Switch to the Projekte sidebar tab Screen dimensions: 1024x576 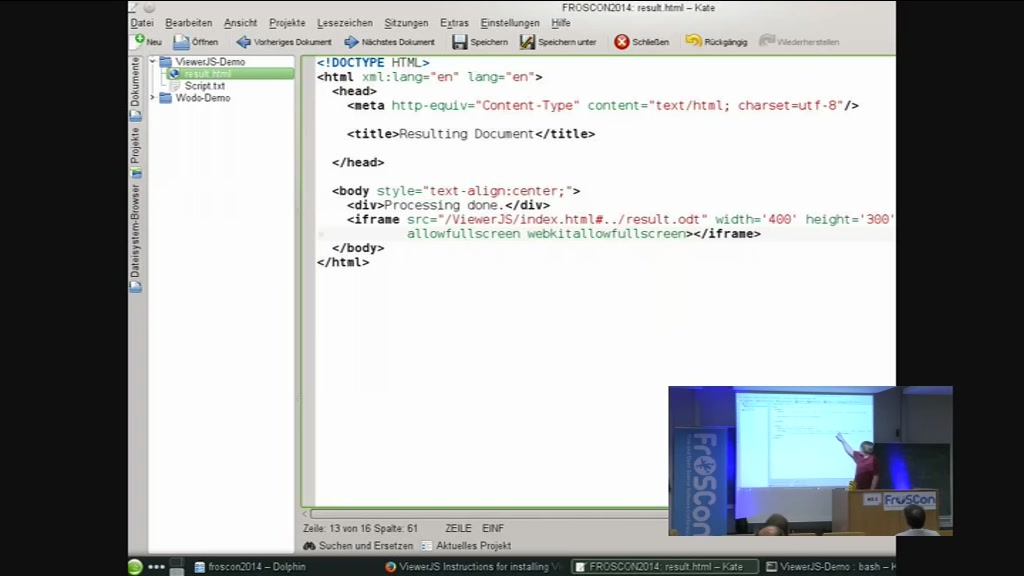[135, 152]
